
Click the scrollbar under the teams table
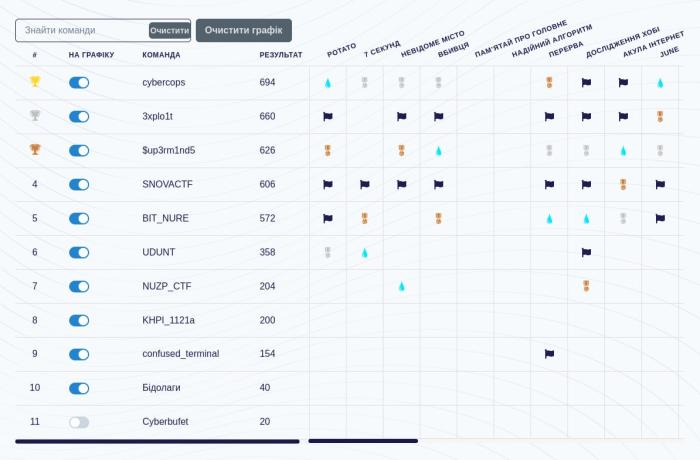[x=157, y=441]
